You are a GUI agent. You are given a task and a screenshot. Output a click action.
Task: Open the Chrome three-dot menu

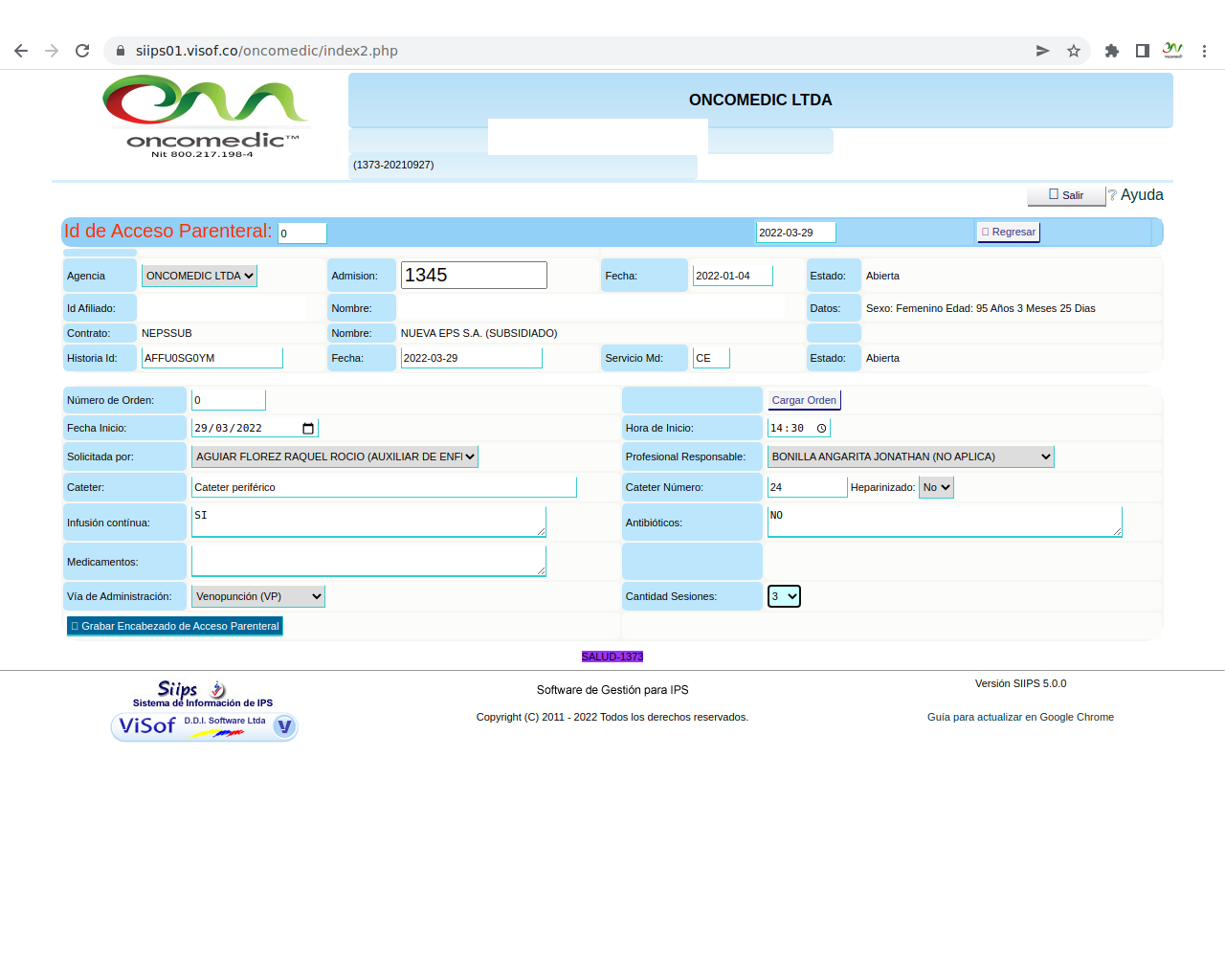point(1204,51)
